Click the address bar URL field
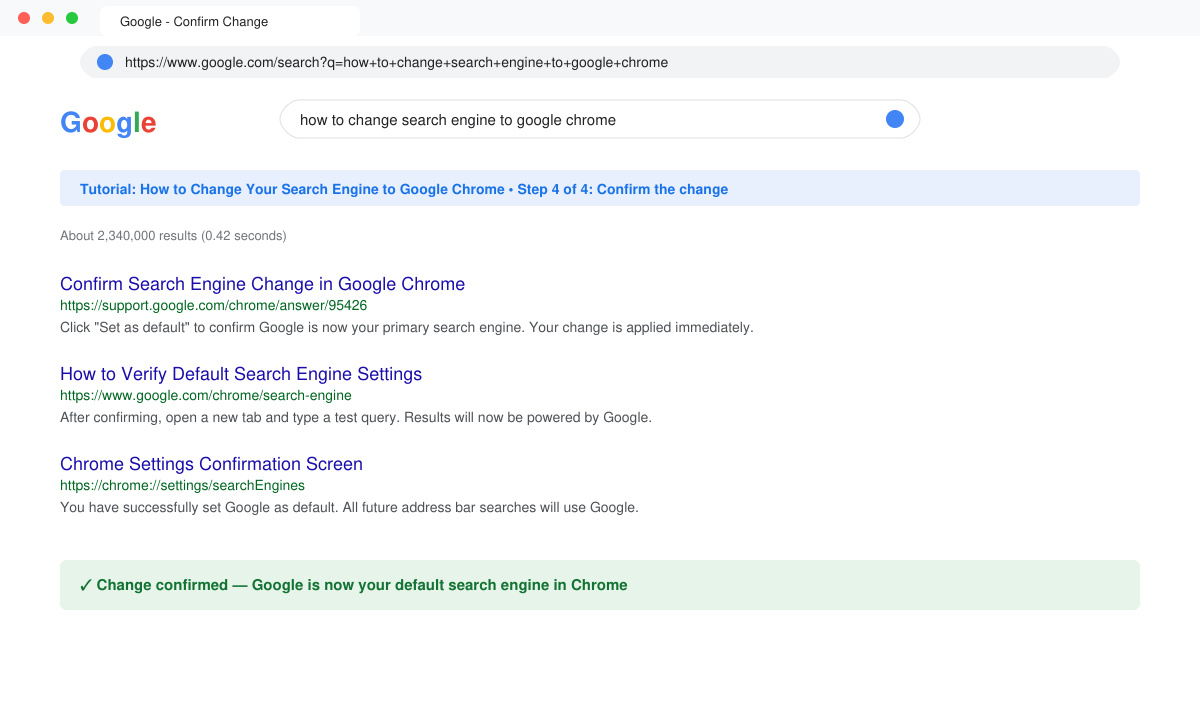 click(600, 62)
